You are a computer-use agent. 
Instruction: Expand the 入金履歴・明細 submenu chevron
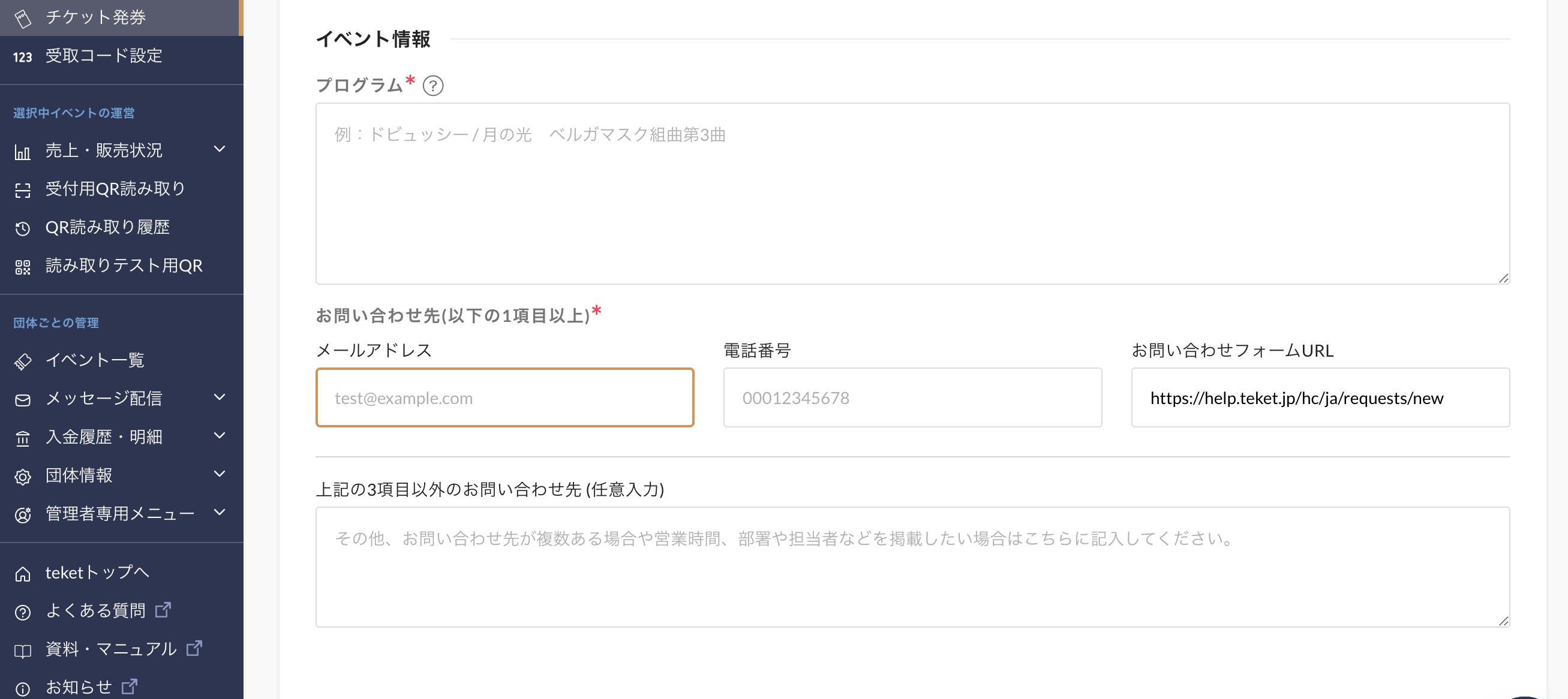click(220, 436)
